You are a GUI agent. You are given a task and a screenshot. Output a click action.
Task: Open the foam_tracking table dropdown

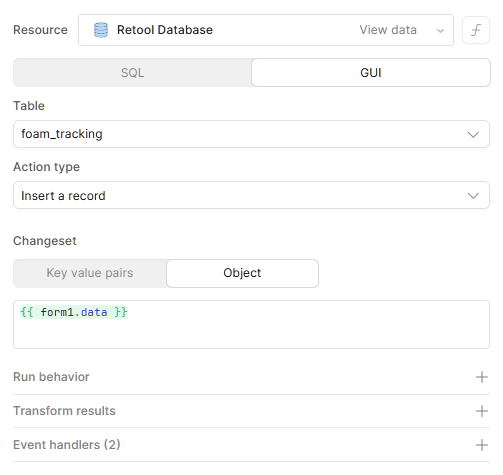(251, 134)
